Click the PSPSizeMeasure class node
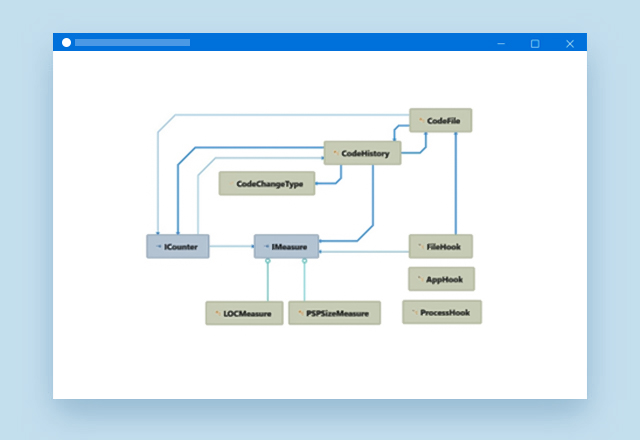 click(335, 313)
